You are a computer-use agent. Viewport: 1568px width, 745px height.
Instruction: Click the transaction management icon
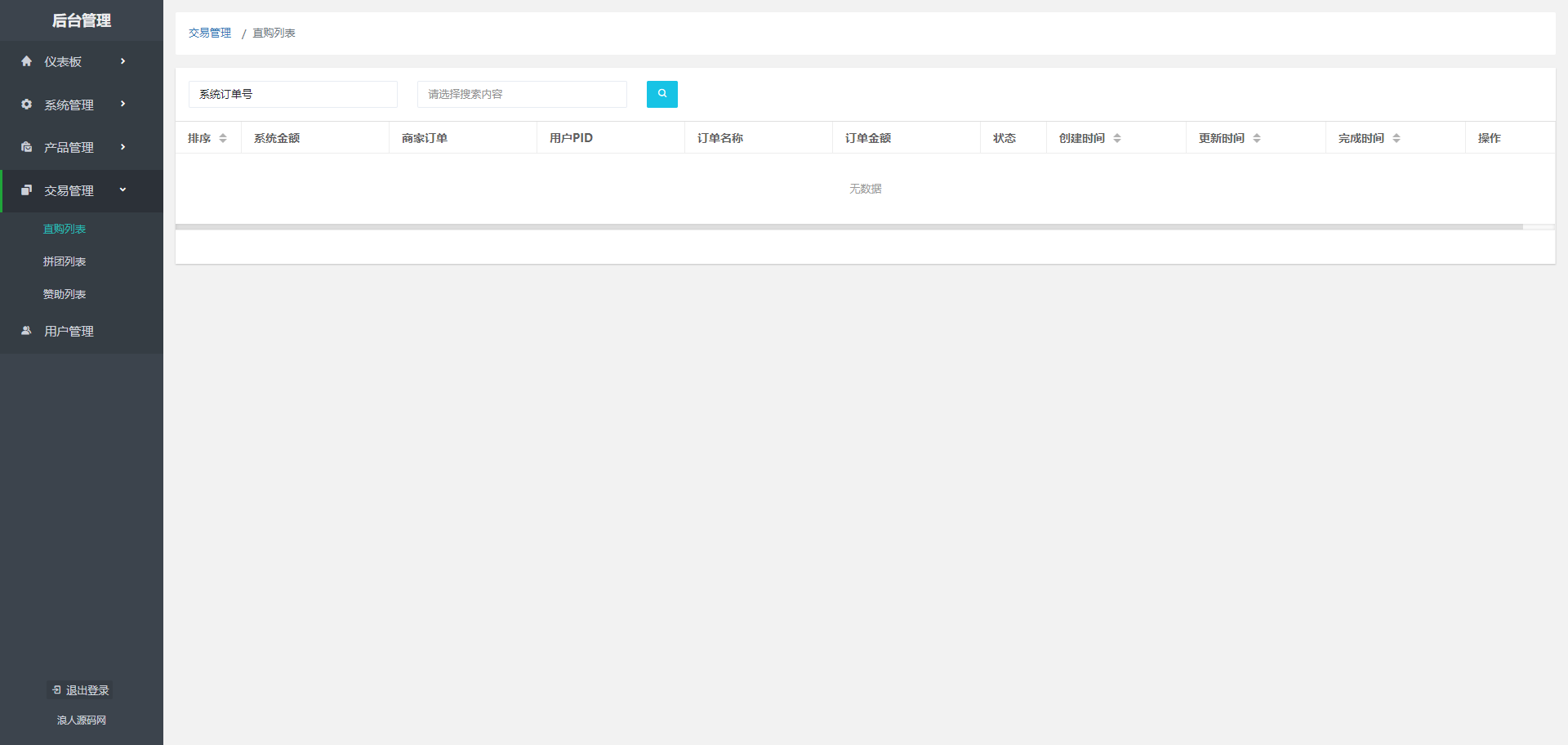click(x=27, y=190)
